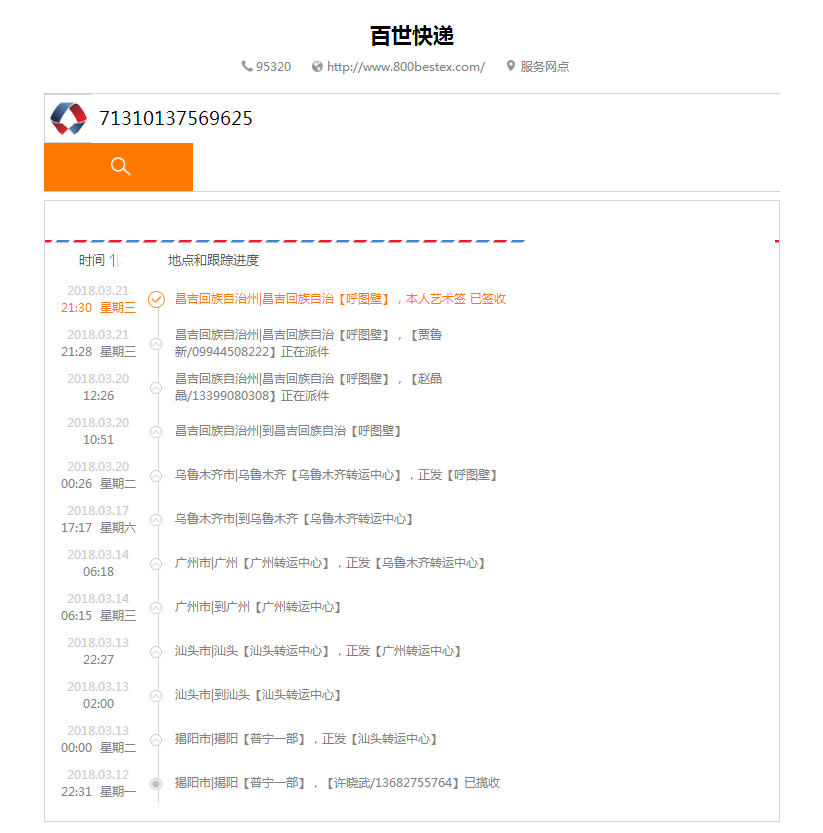Click the phone icon beside 95320

[247, 66]
